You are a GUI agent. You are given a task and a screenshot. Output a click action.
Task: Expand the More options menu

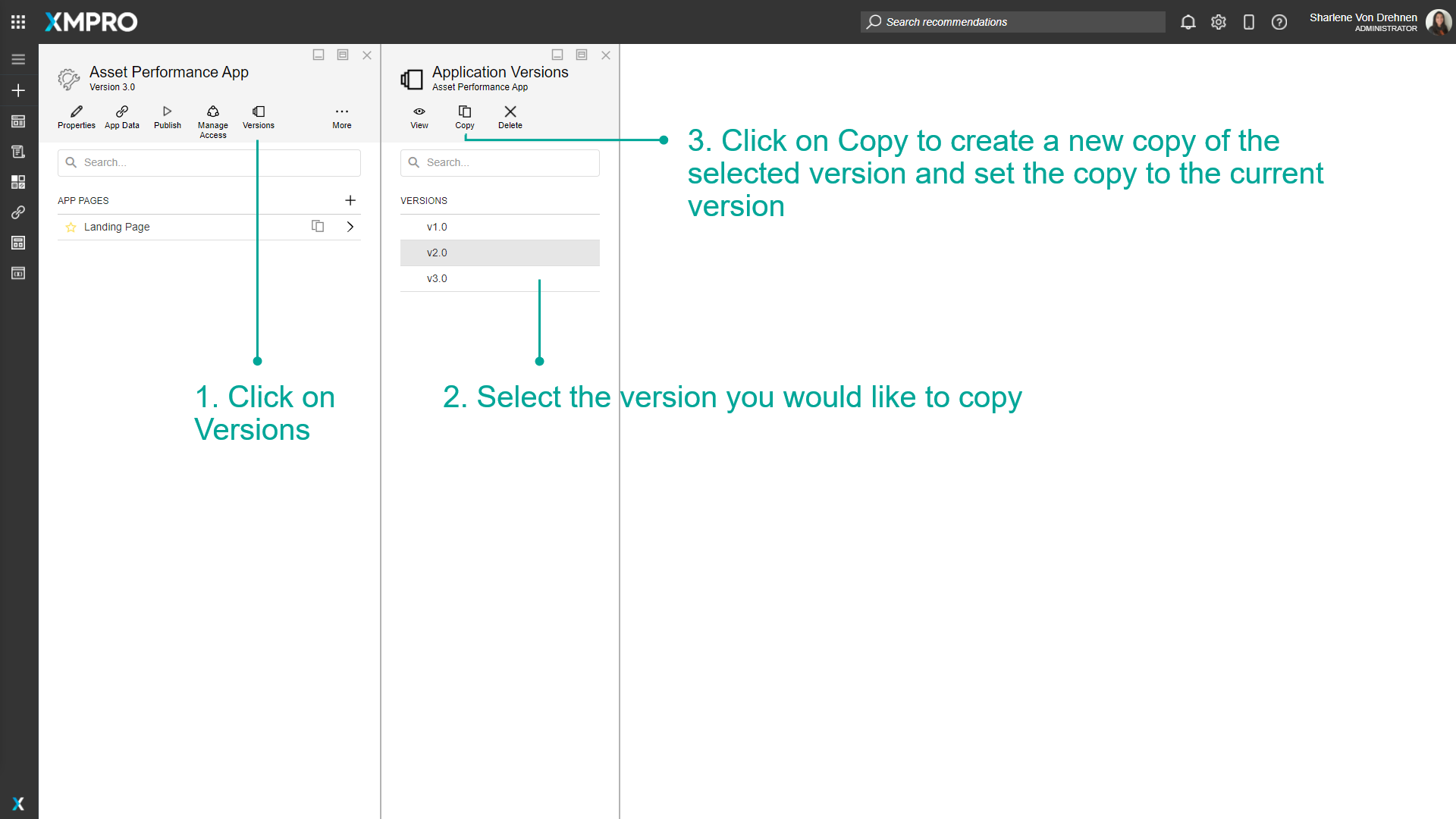pyautogui.click(x=342, y=117)
